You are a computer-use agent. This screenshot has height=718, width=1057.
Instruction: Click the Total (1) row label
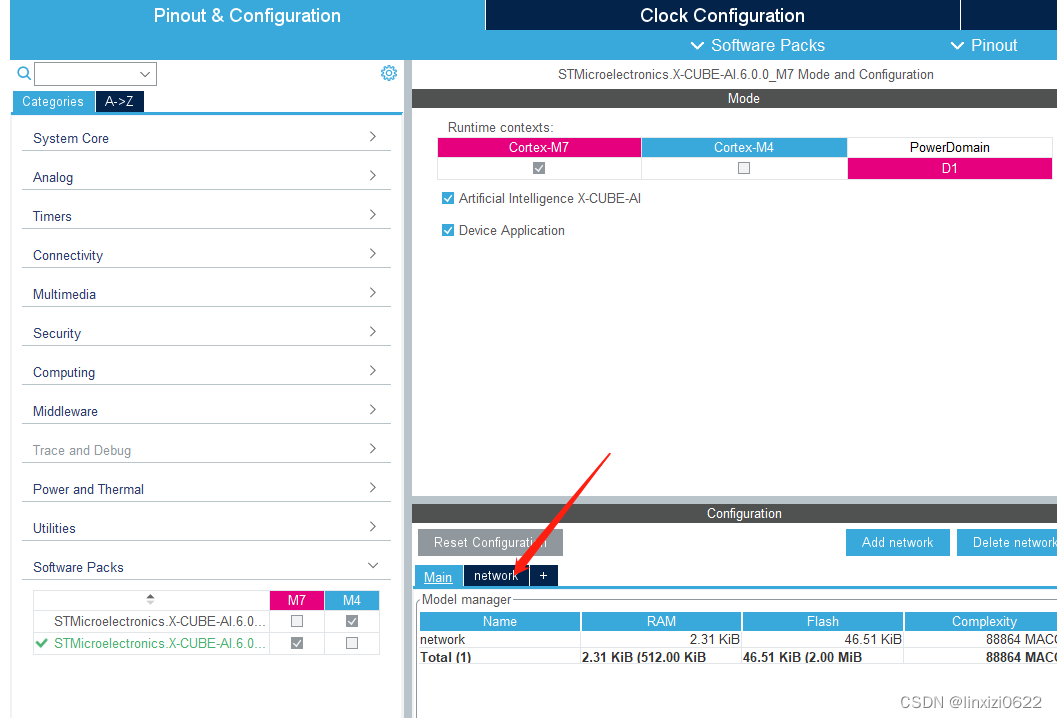446,657
